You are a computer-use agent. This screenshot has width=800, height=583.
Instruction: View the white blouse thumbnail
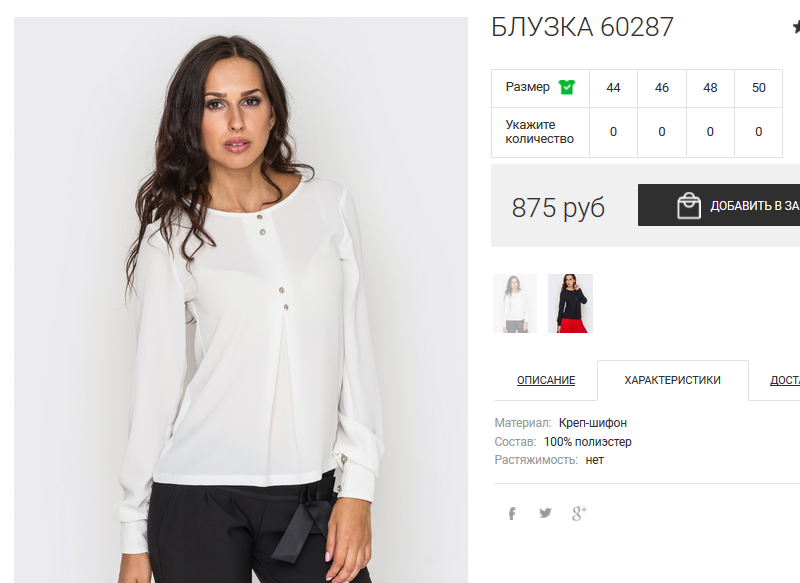coord(515,303)
